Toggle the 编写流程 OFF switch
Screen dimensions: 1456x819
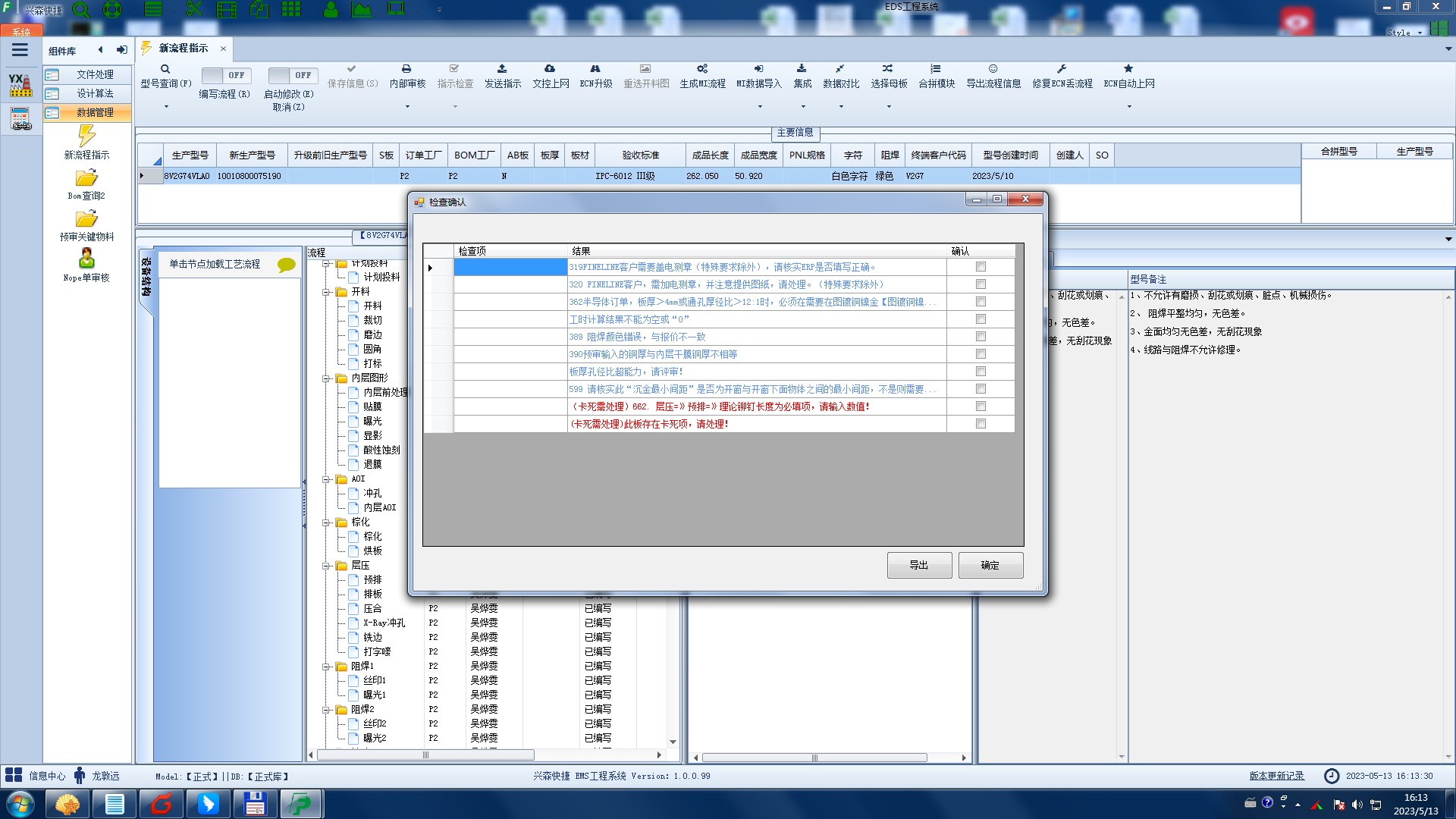point(224,75)
